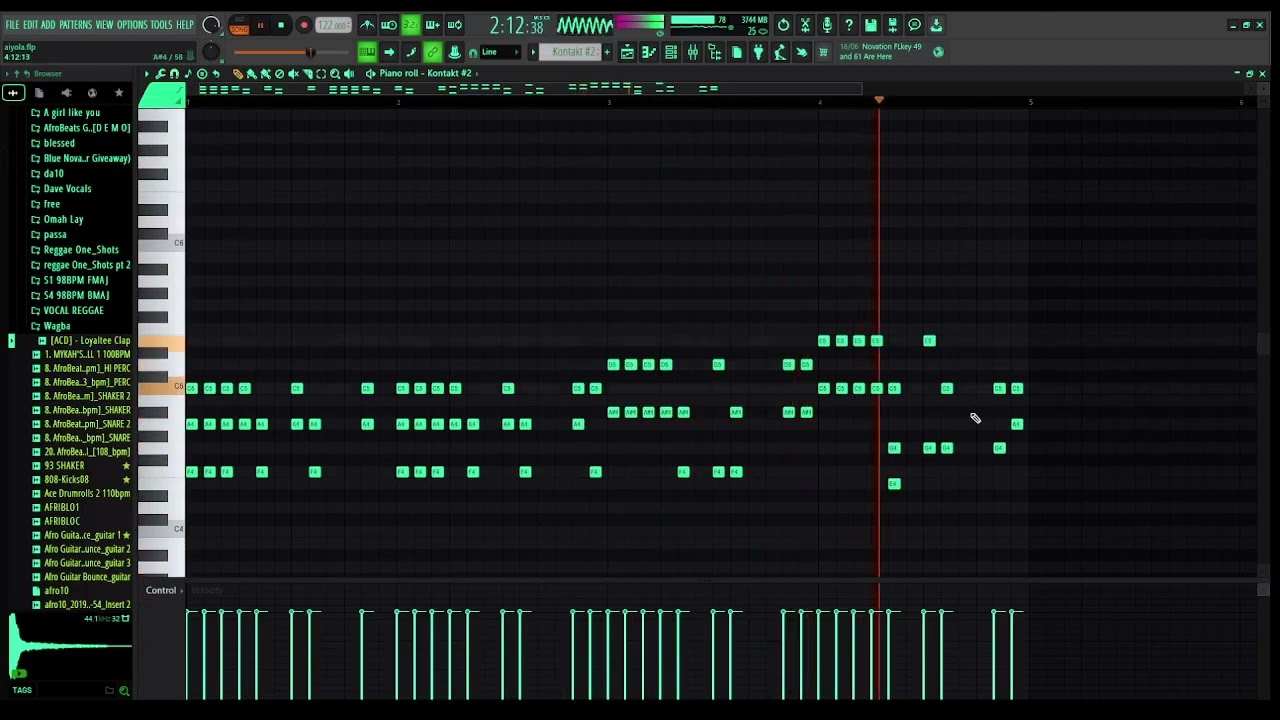Open the ADD menu
Screen dimensions: 1280x720
click(x=48, y=25)
